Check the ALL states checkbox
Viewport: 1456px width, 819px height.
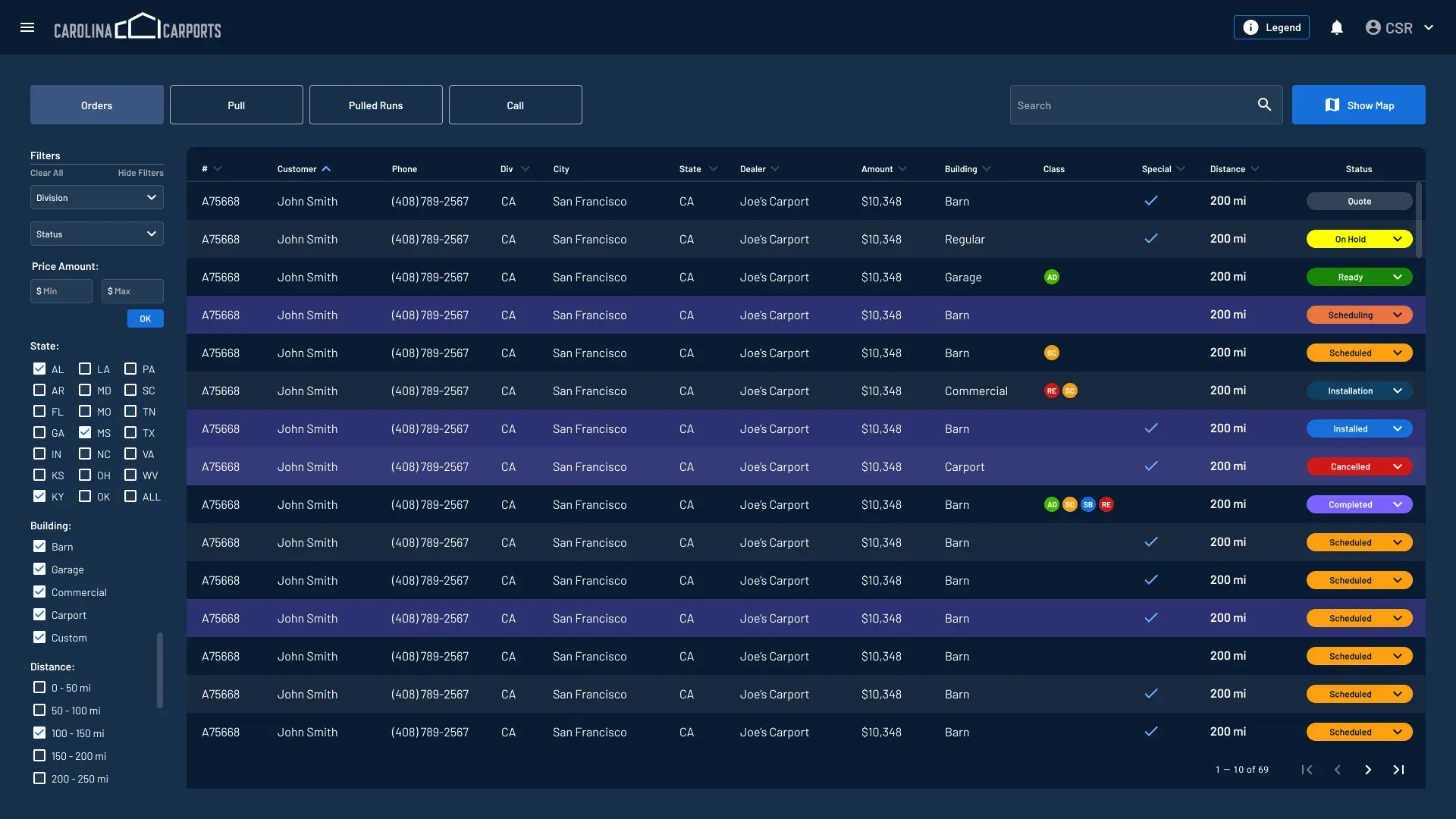[x=130, y=496]
